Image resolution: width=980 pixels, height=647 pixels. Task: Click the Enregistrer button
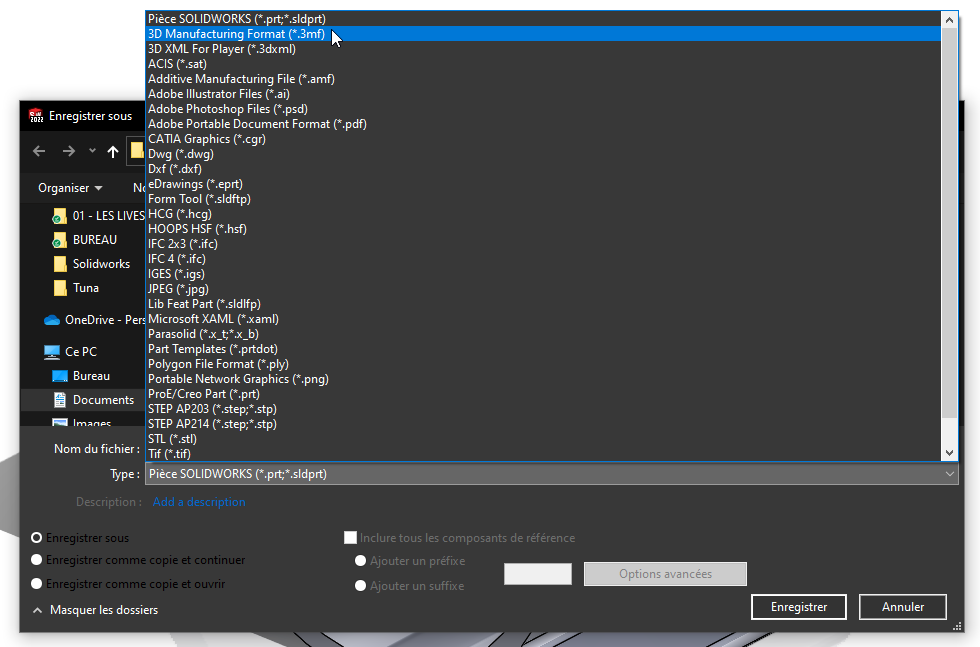pos(799,607)
